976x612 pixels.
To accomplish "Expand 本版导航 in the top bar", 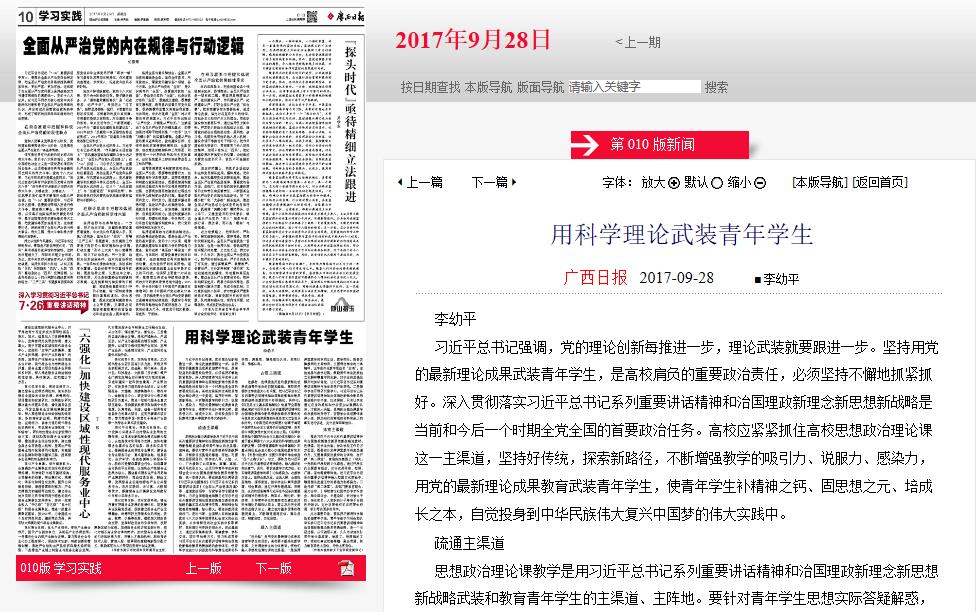I will click(488, 87).
